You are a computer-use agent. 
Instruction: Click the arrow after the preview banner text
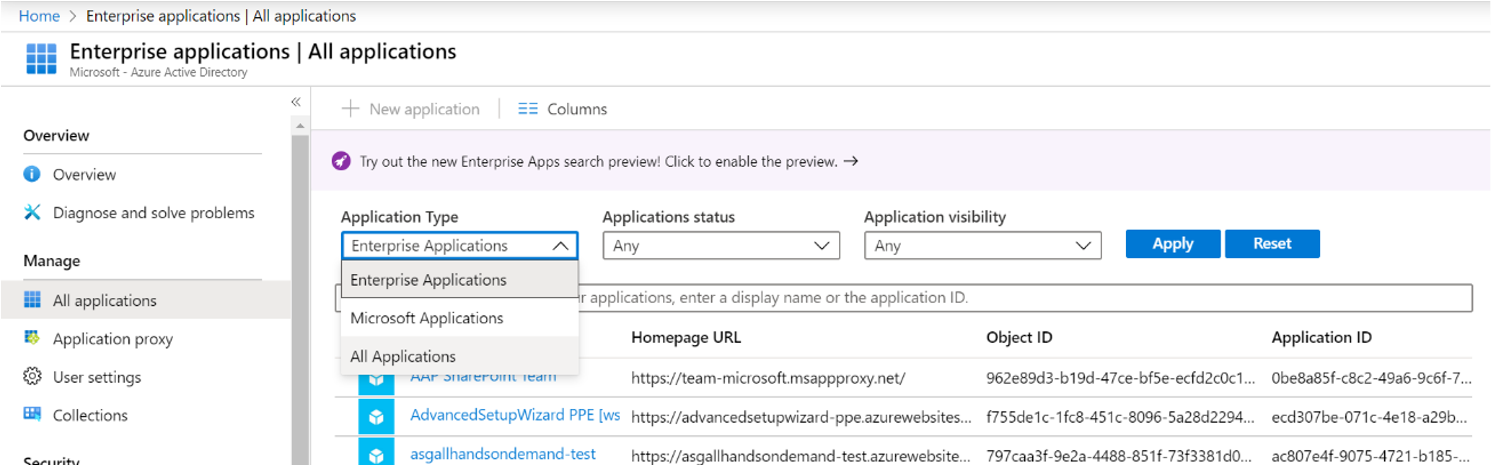(850, 161)
